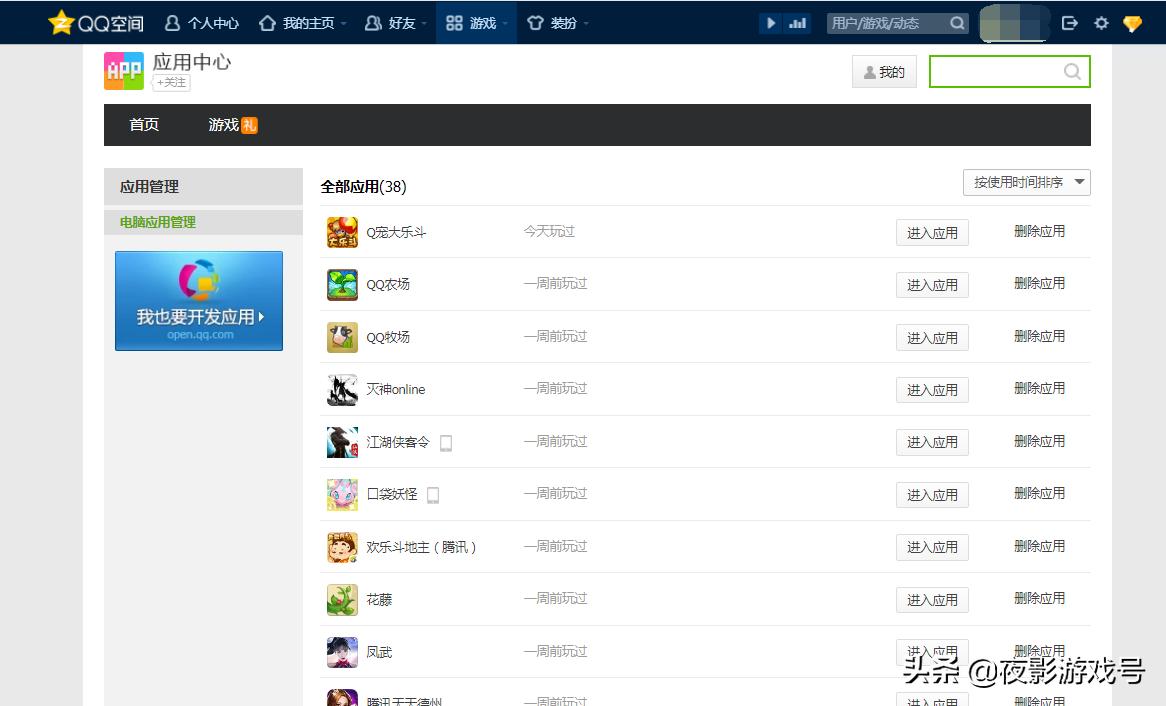Click the app center search magnifier icon
1166x706 pixels.
(1072, 71)
